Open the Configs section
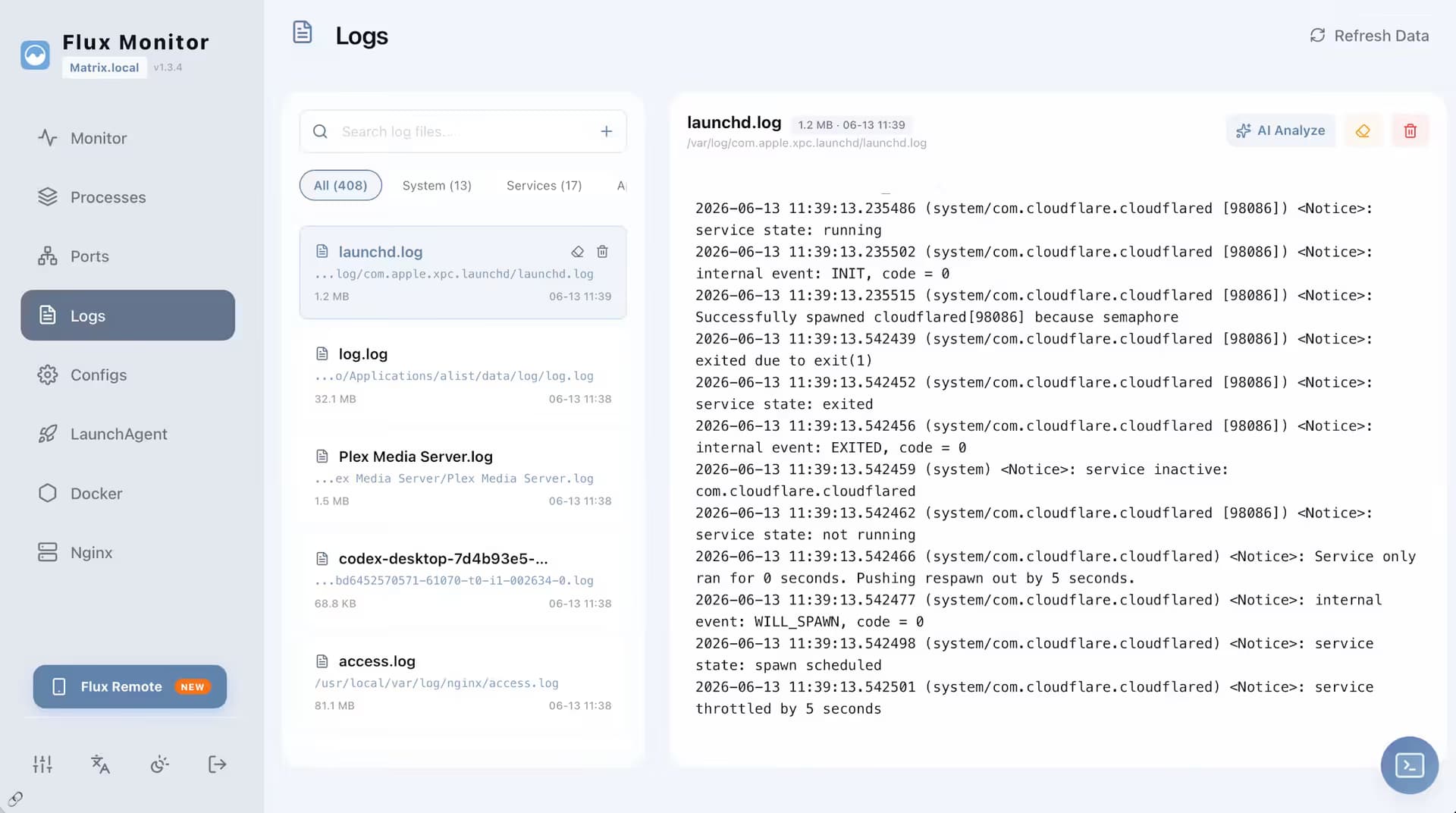This screenshot has width=1456, height=813. [x=127, y=375]
